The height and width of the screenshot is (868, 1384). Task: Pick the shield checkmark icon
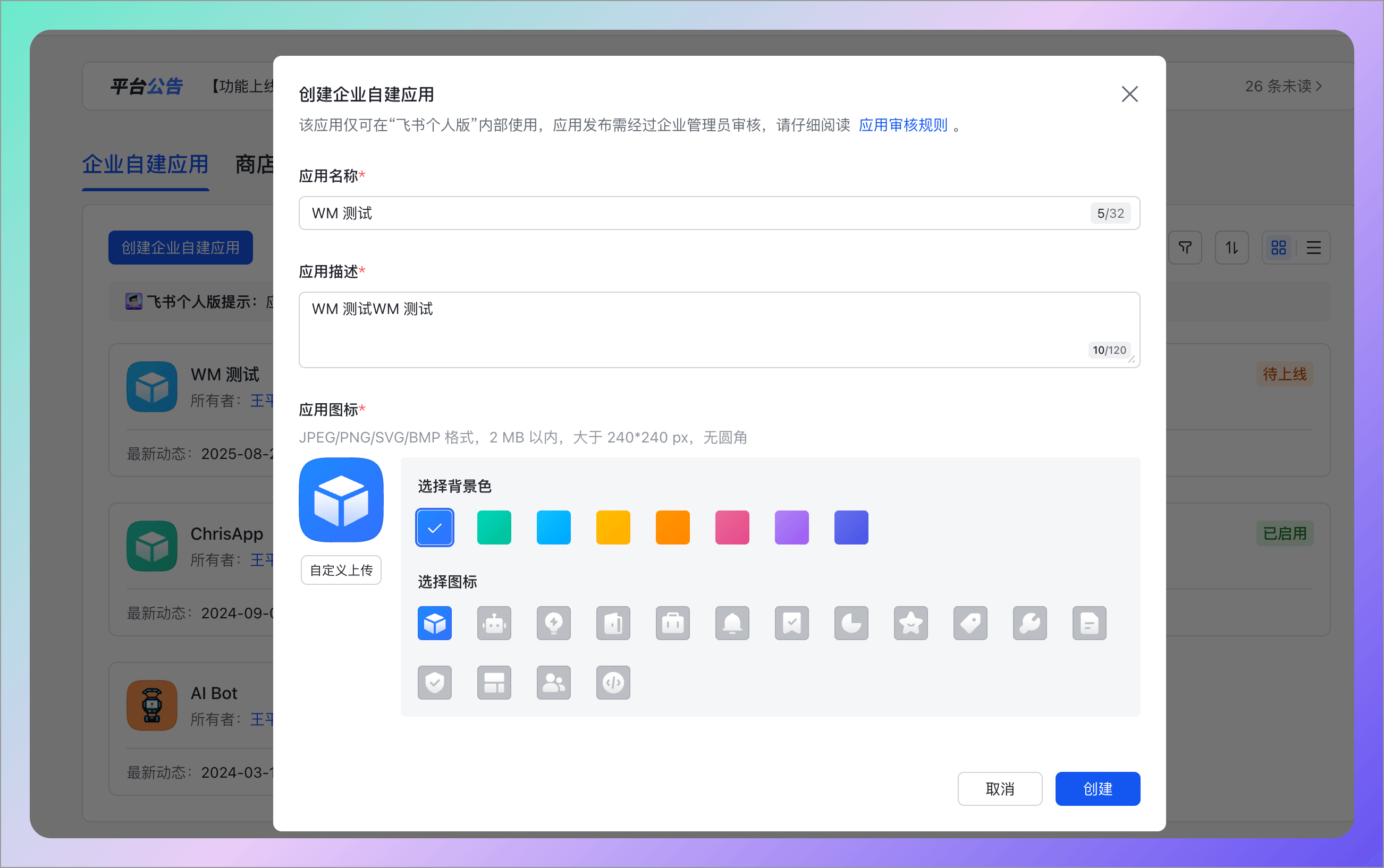click(x=435, y=683)
